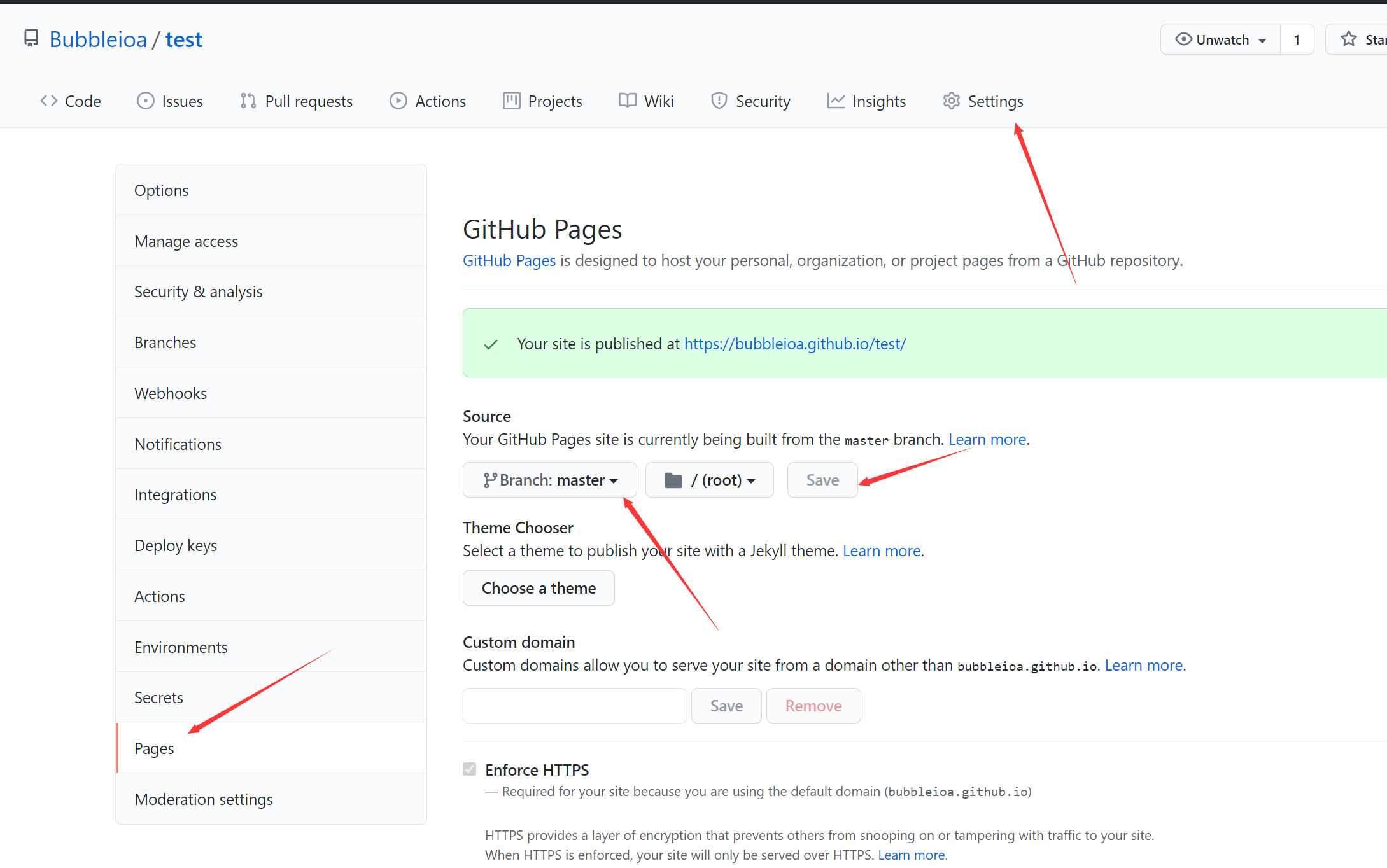Select Webhooks in settings sidebar
Screen dimensions: 1387x868
pos(171,393)
